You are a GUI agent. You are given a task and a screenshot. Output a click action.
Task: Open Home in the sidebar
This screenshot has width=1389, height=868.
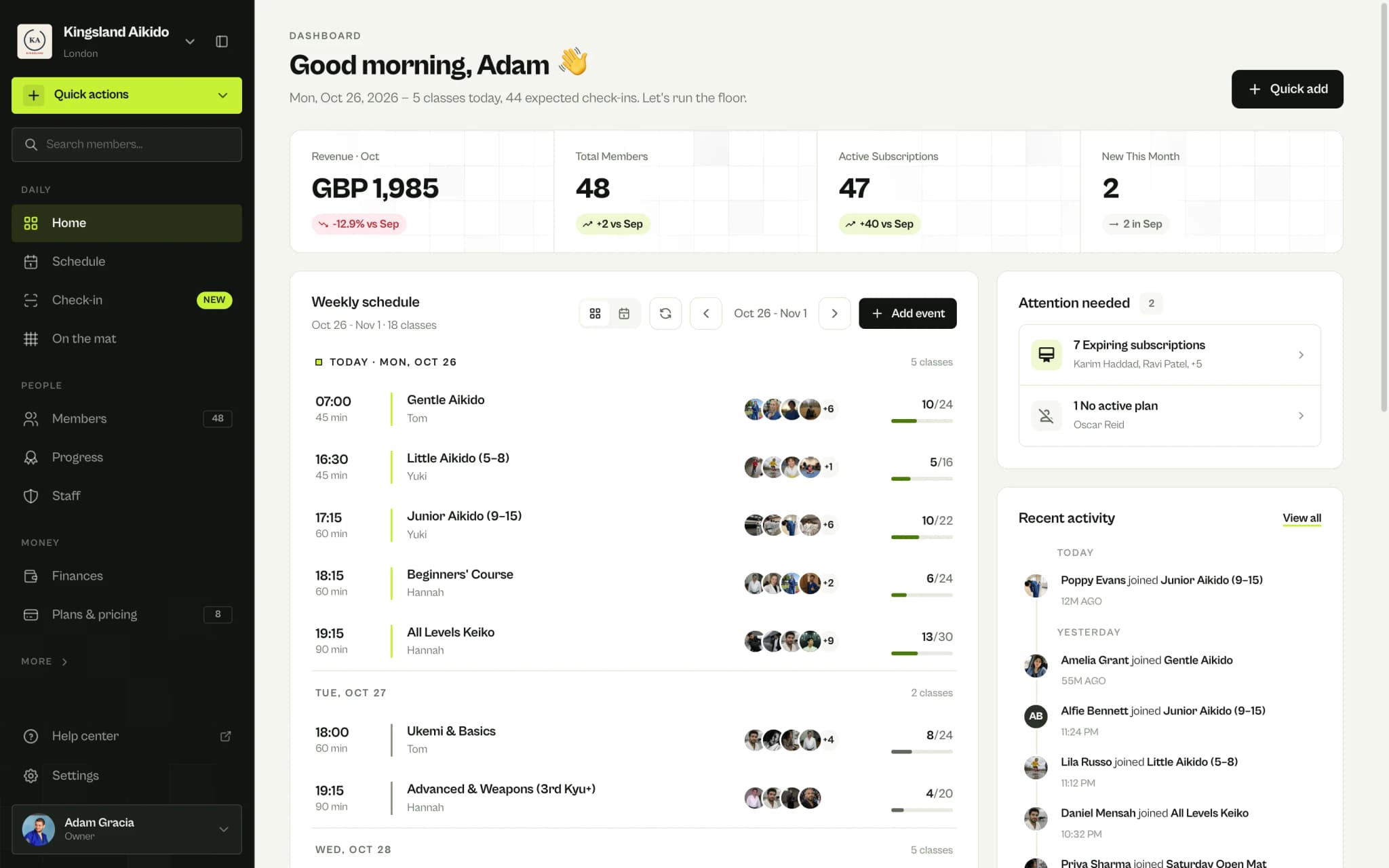(127, 223)
